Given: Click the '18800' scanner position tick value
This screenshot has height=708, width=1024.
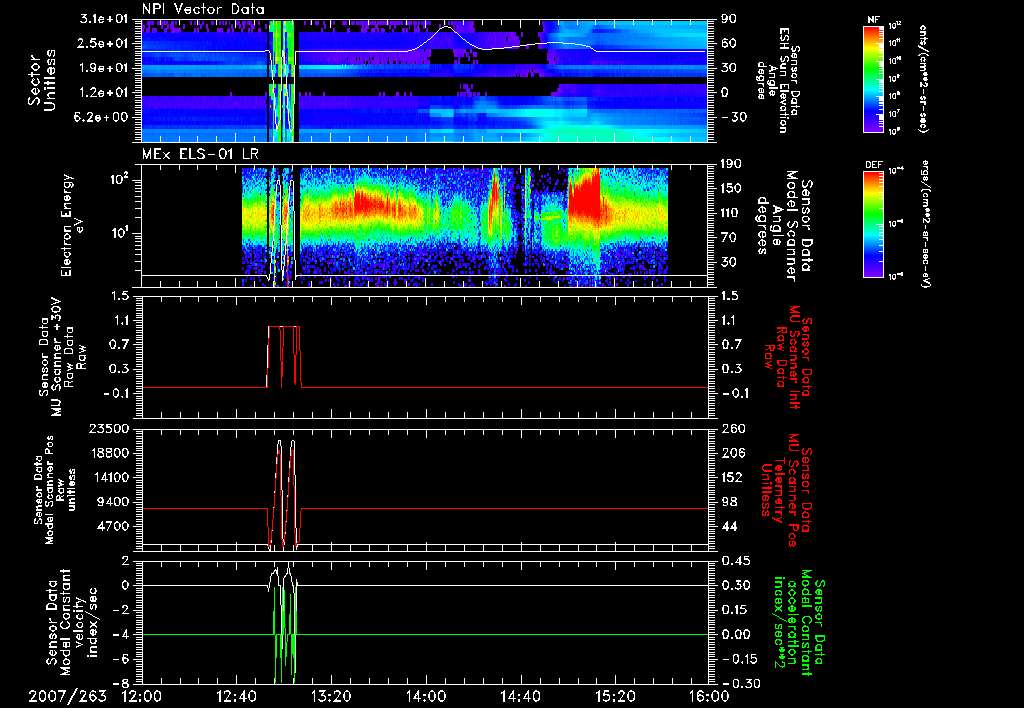Looking at the screenshot, I should (x=111, y=453).
